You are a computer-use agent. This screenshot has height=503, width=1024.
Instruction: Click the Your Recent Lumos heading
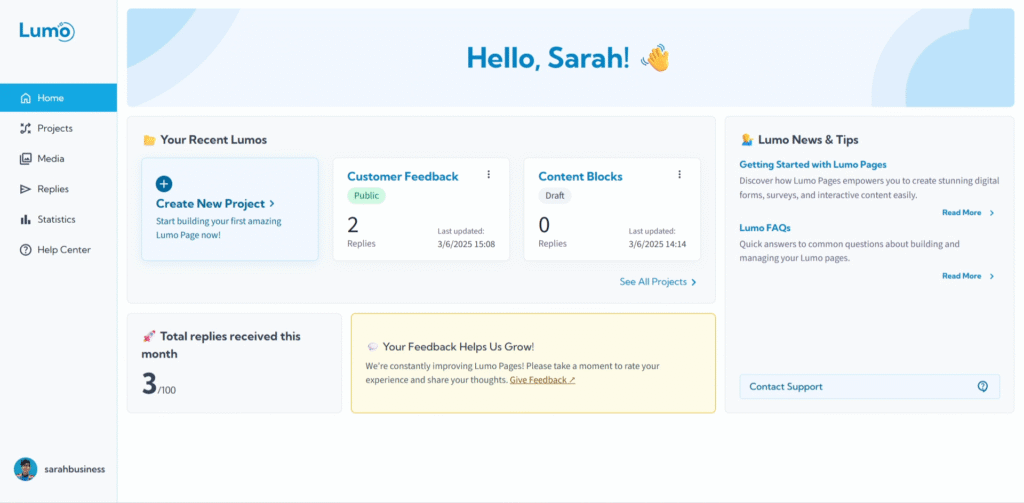[214, 140]
